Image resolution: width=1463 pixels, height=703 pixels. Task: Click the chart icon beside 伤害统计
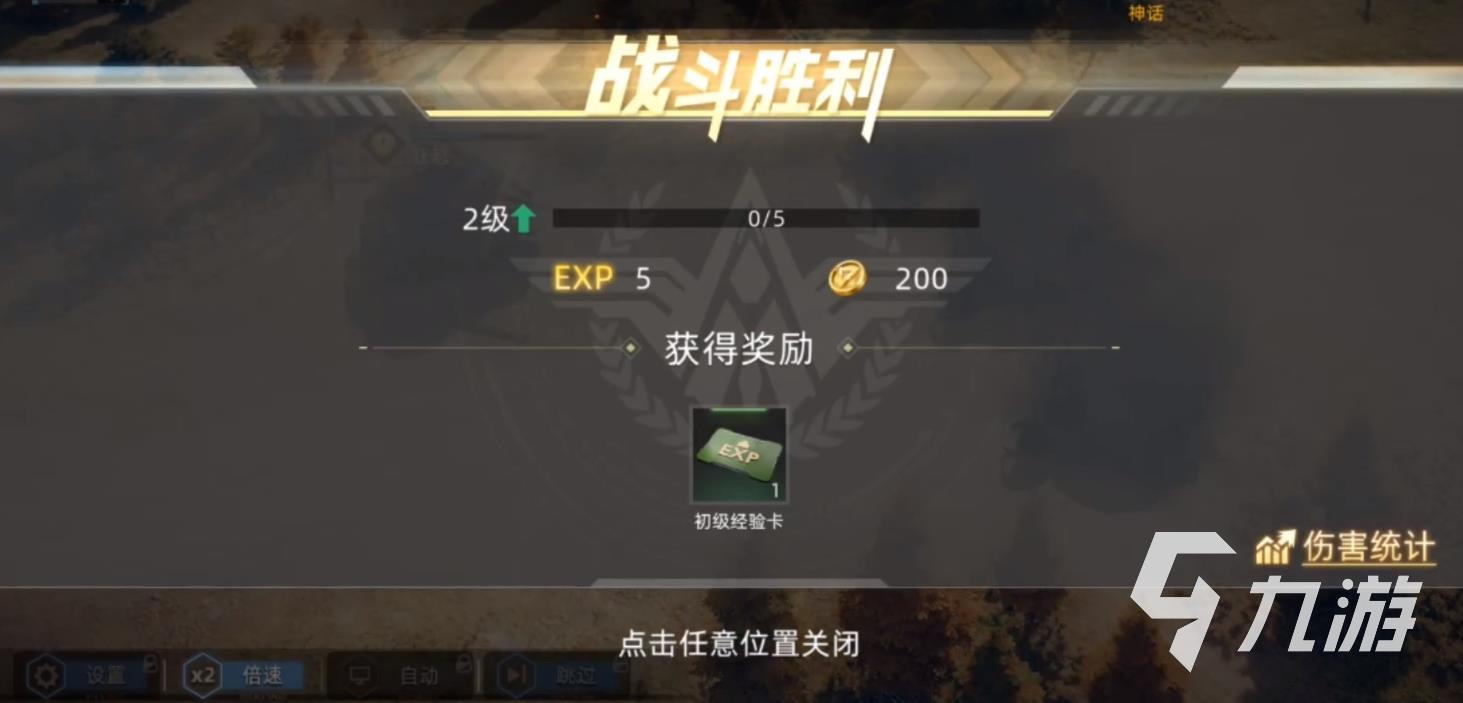1276,547
